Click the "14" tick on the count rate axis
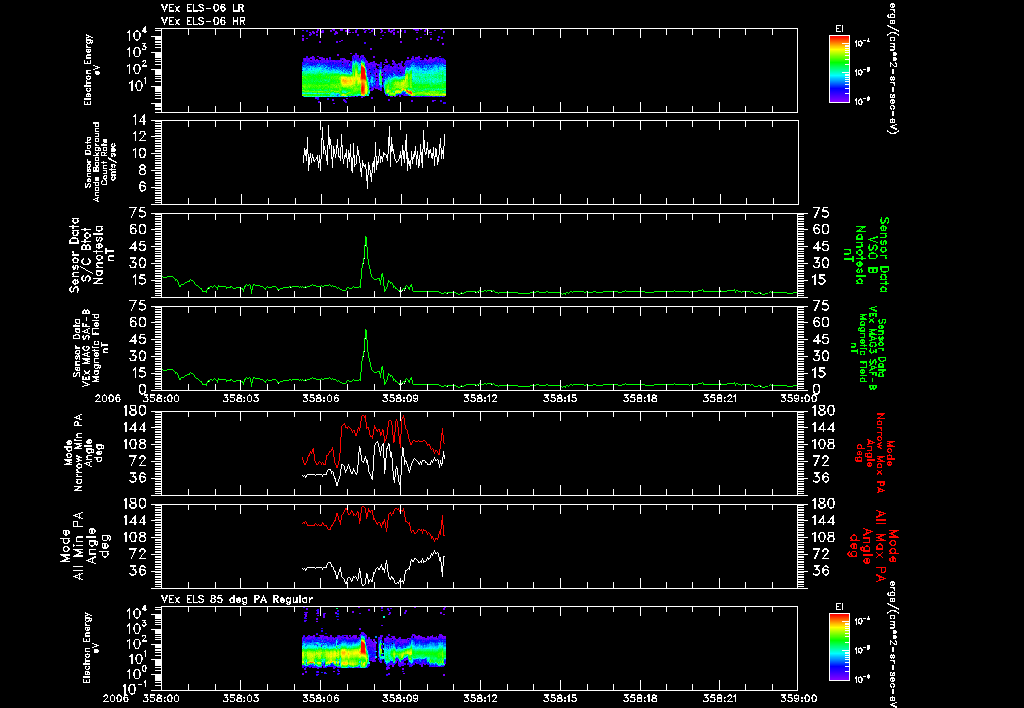 point(138,120)
